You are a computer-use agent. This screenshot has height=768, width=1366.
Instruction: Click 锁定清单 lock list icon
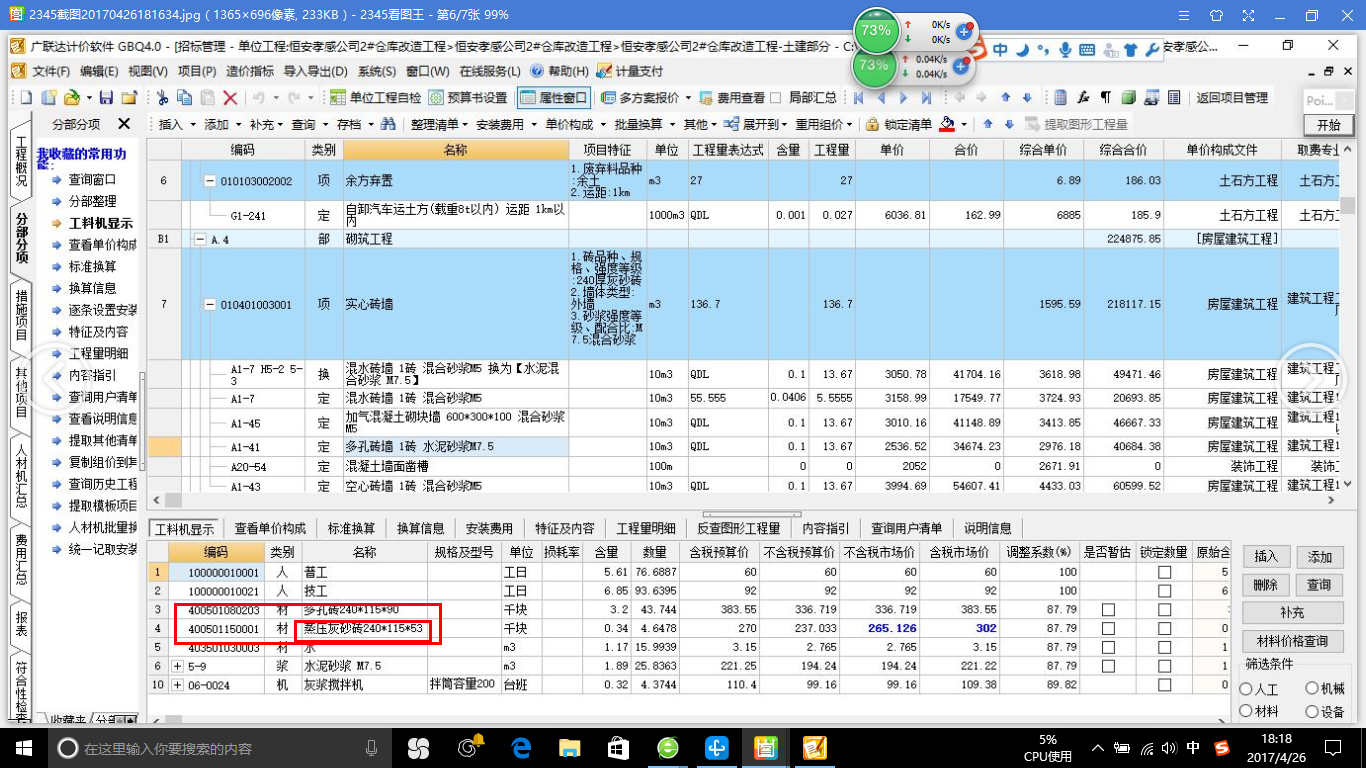coord(898,124)
